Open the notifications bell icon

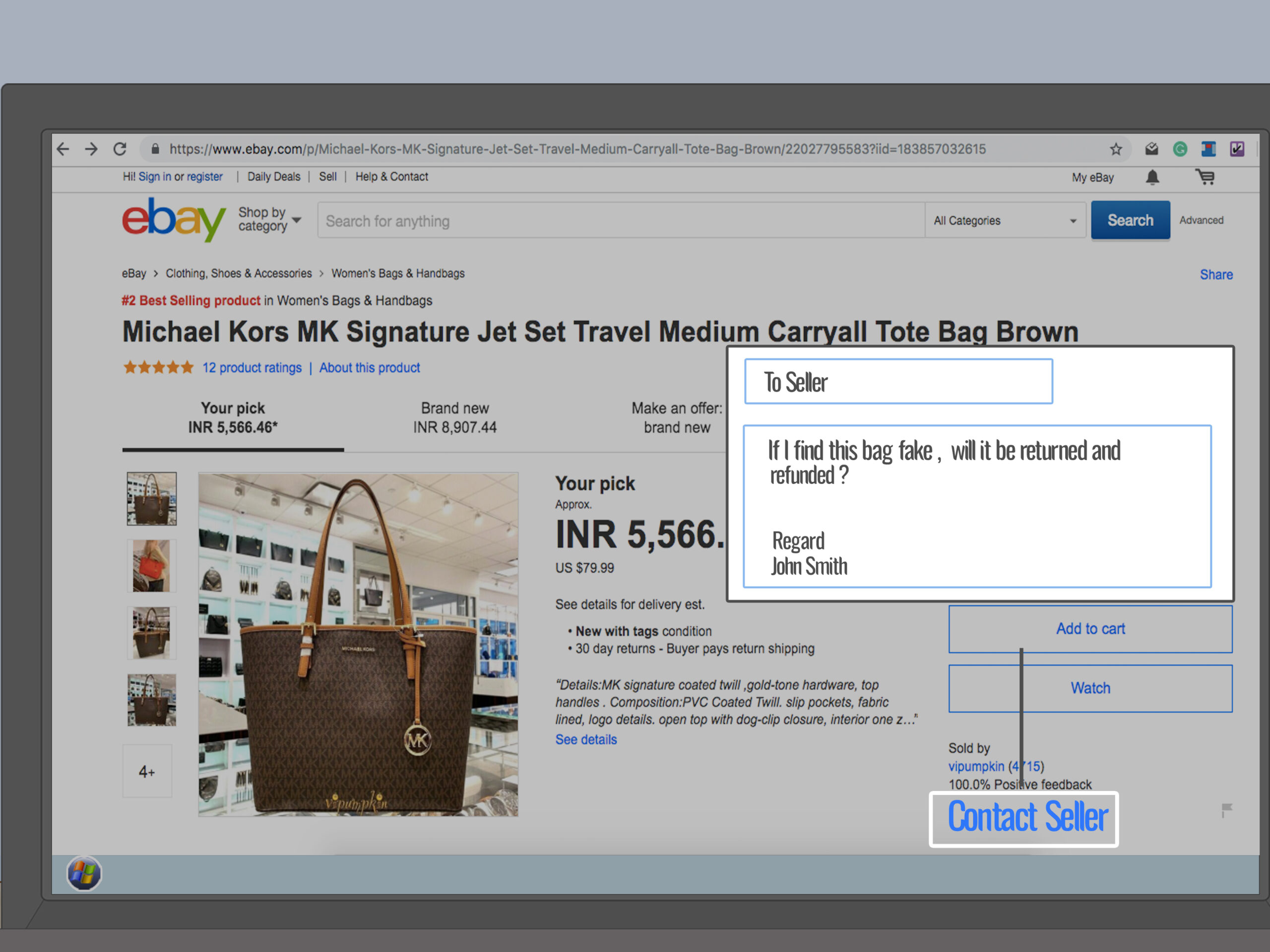[x=1152, y=178]
